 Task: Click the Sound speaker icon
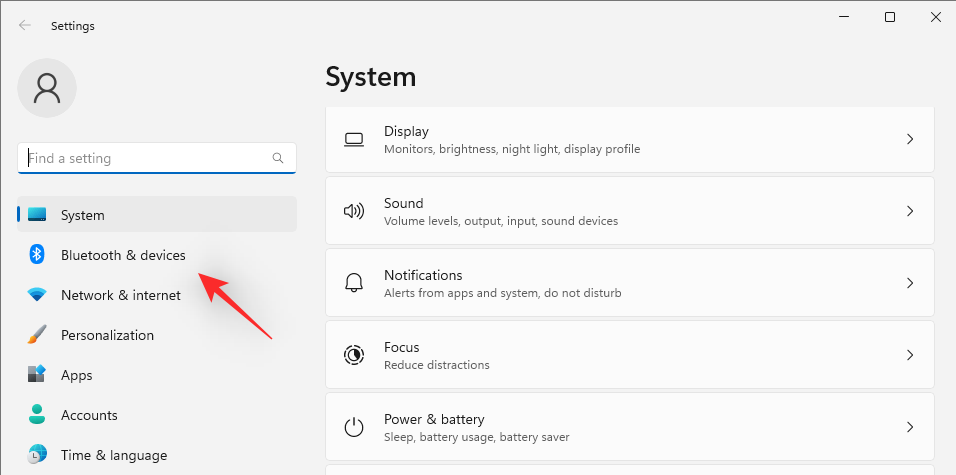click(x=354, y=211)
